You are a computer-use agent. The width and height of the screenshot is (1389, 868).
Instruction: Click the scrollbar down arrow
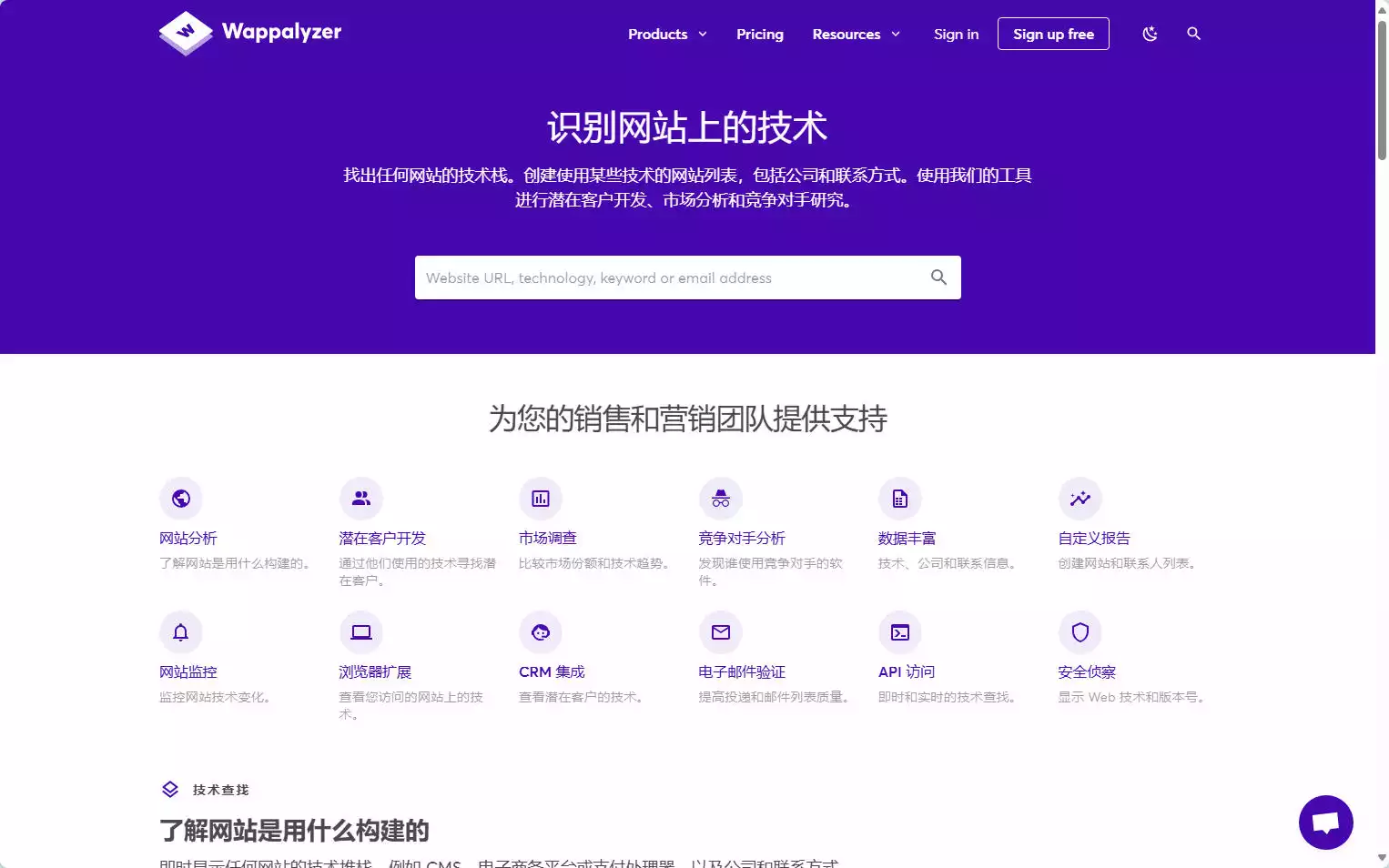point(1382,858)
